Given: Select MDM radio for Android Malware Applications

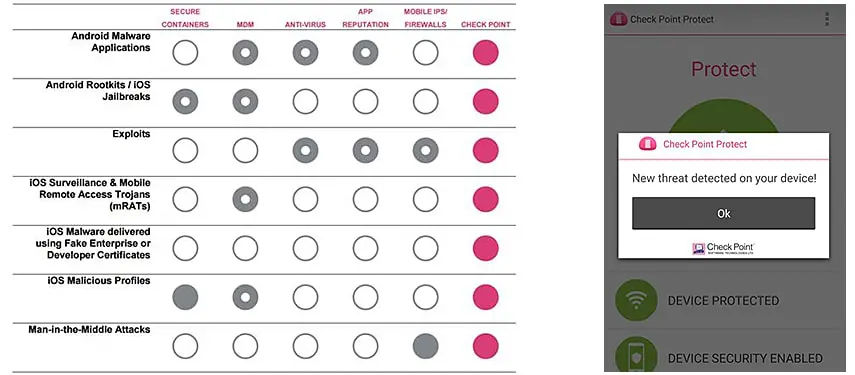Looking at the screenshot, I should pyautogui.click(x=245, y=53).
